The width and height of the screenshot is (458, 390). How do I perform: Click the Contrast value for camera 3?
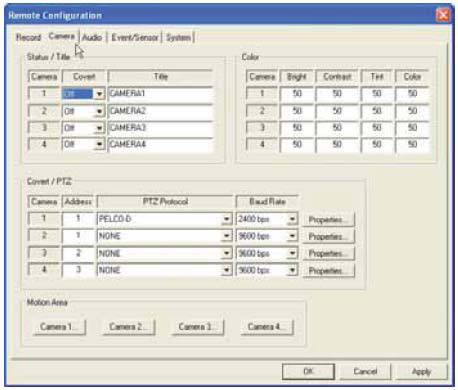(x=337, y=128)
